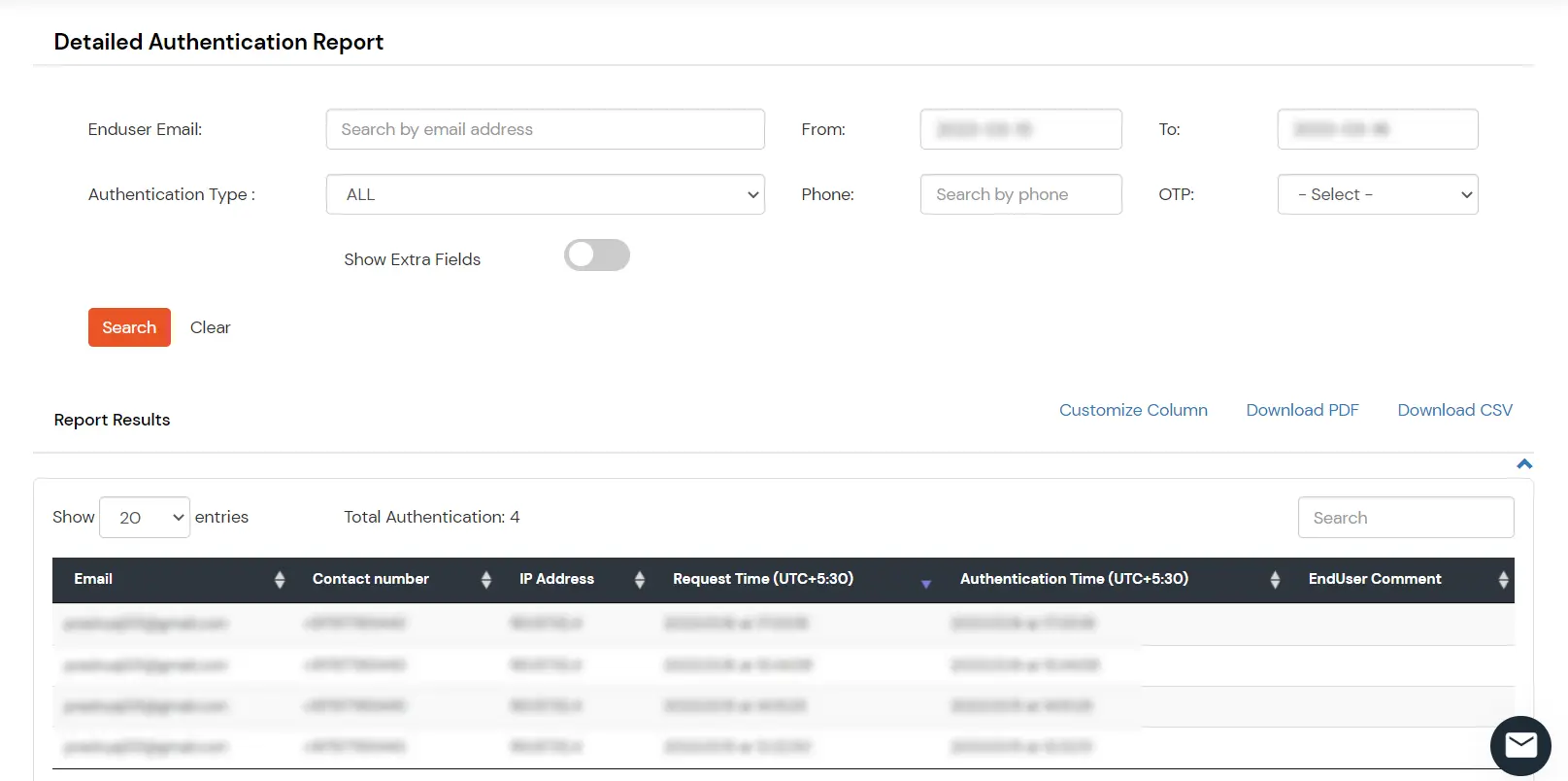1568x781 pixels.
Task: Click Download CSV link
Action: click(x=1454, y=410)
